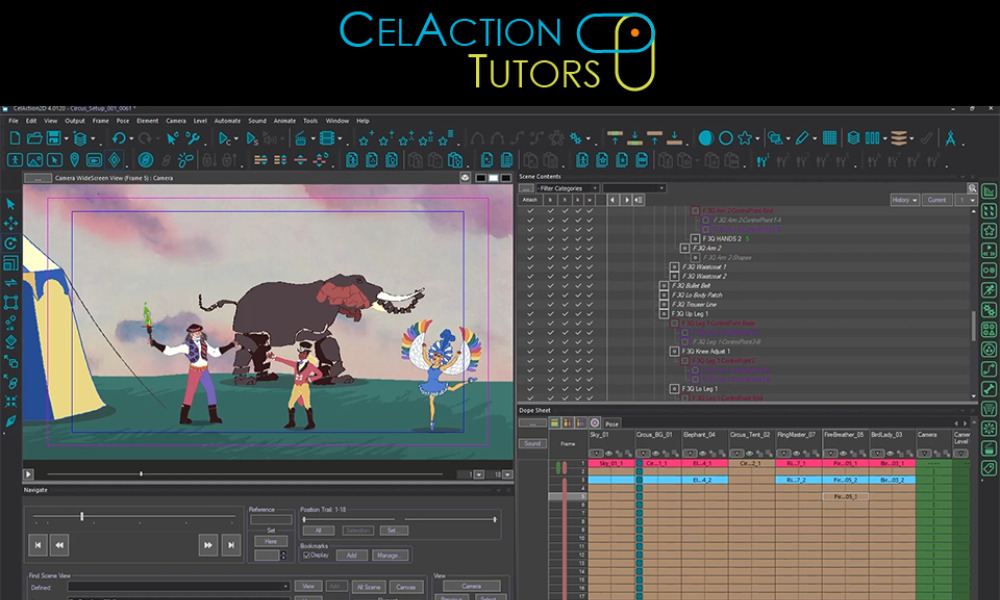Toggle first checkmark on F3Q Up Leg 1 row

coord(530,314)
